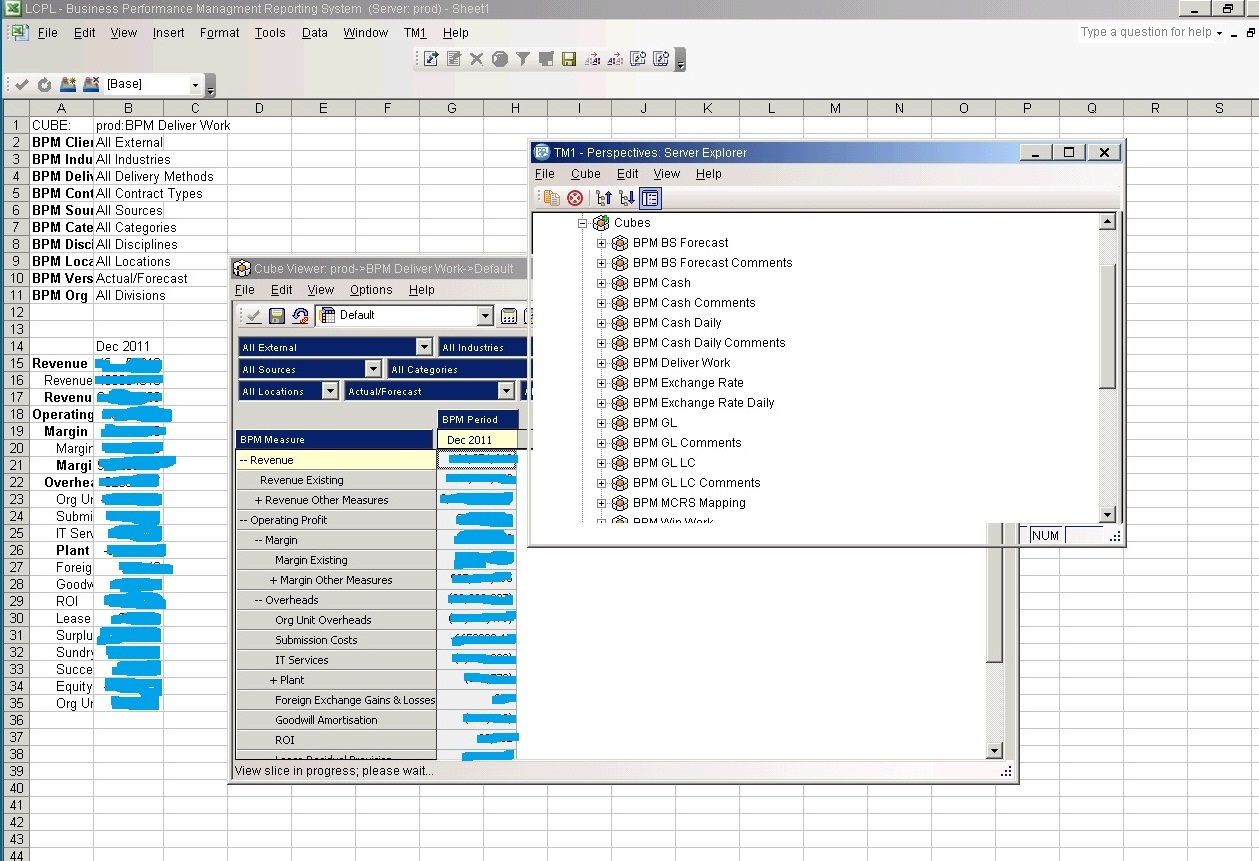Open the [Base] sandbox dropdown

point(195,85)
